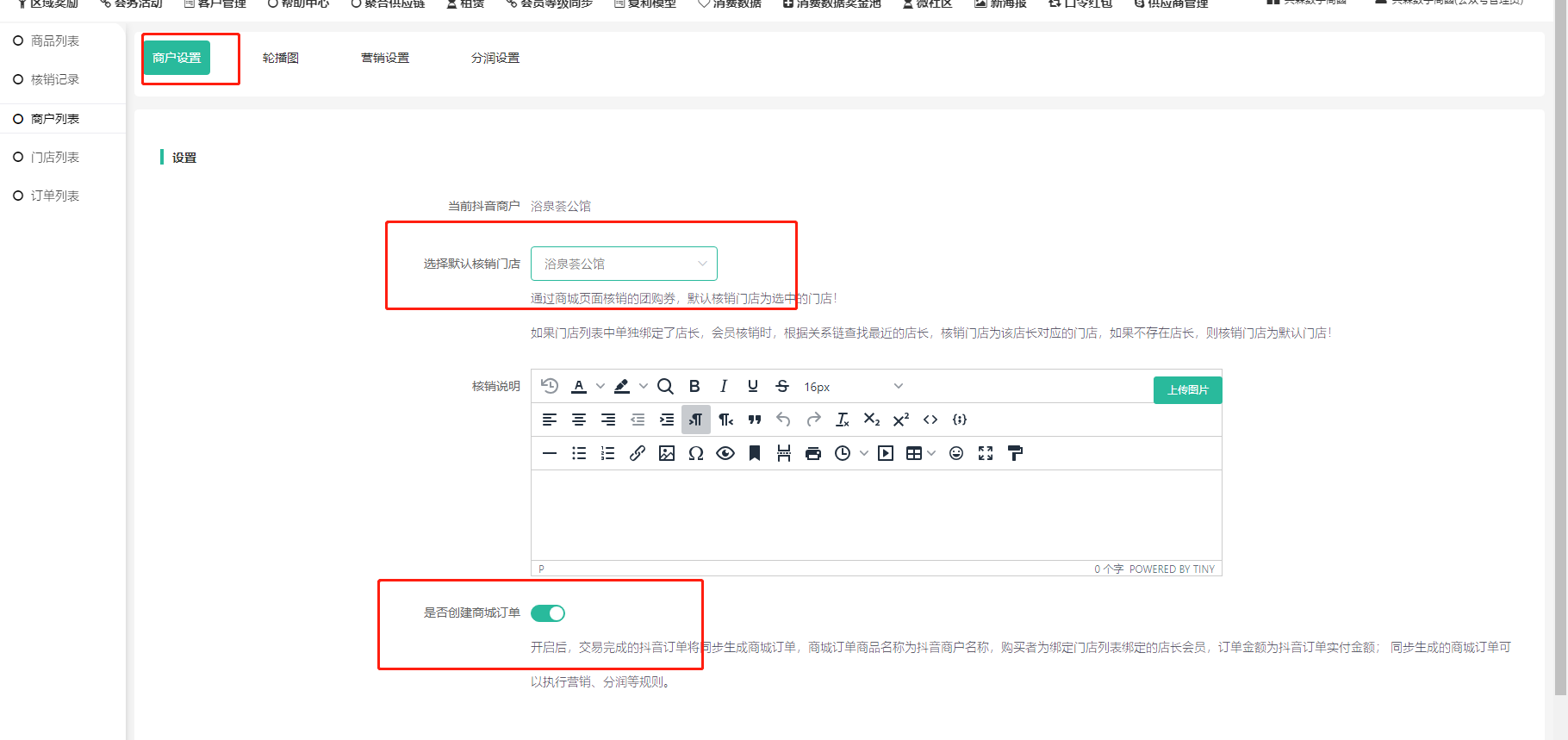
Task: Toggle bold formatting in the editor
Action: (x=694, y=387)
